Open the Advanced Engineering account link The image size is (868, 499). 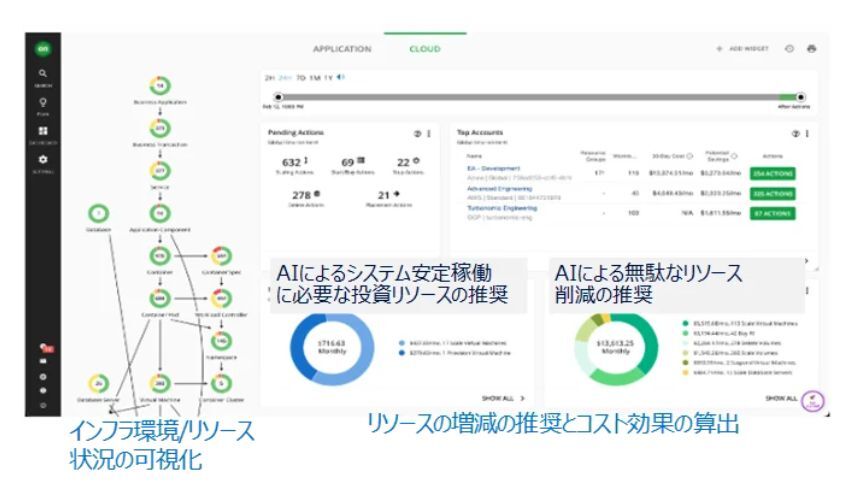pos(499,188)
